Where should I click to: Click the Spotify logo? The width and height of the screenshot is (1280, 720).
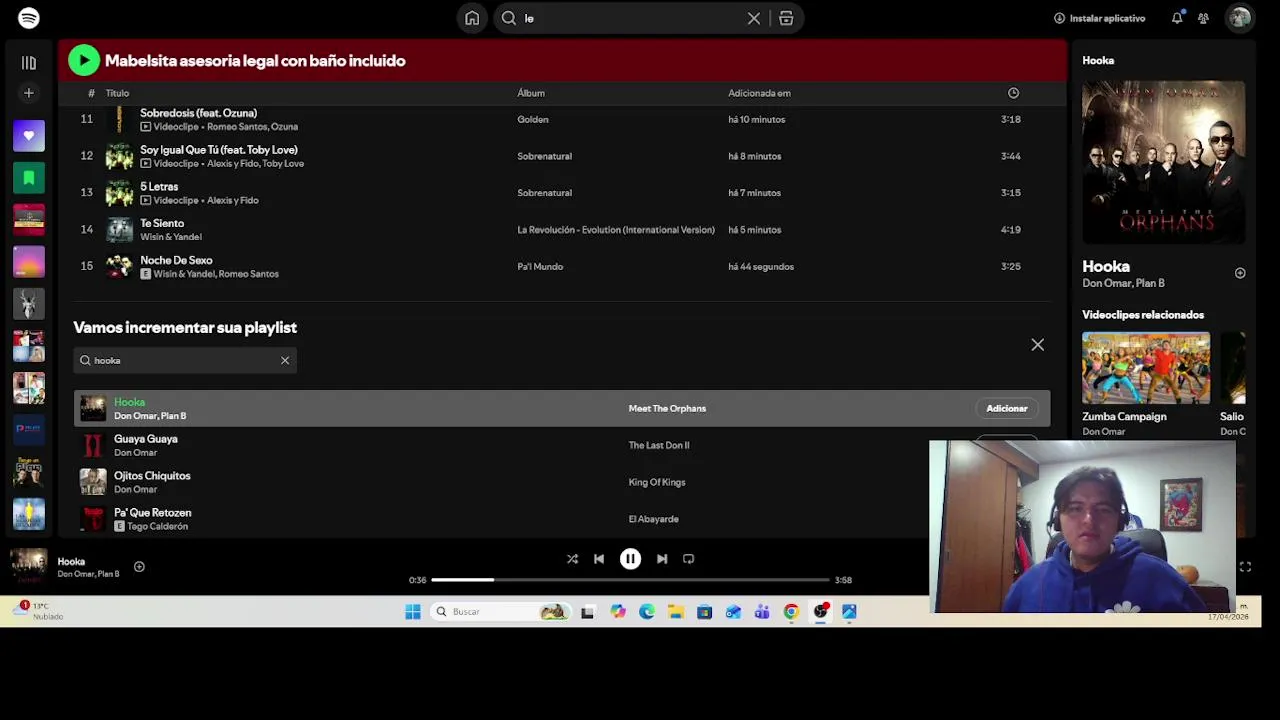point(29,18)
